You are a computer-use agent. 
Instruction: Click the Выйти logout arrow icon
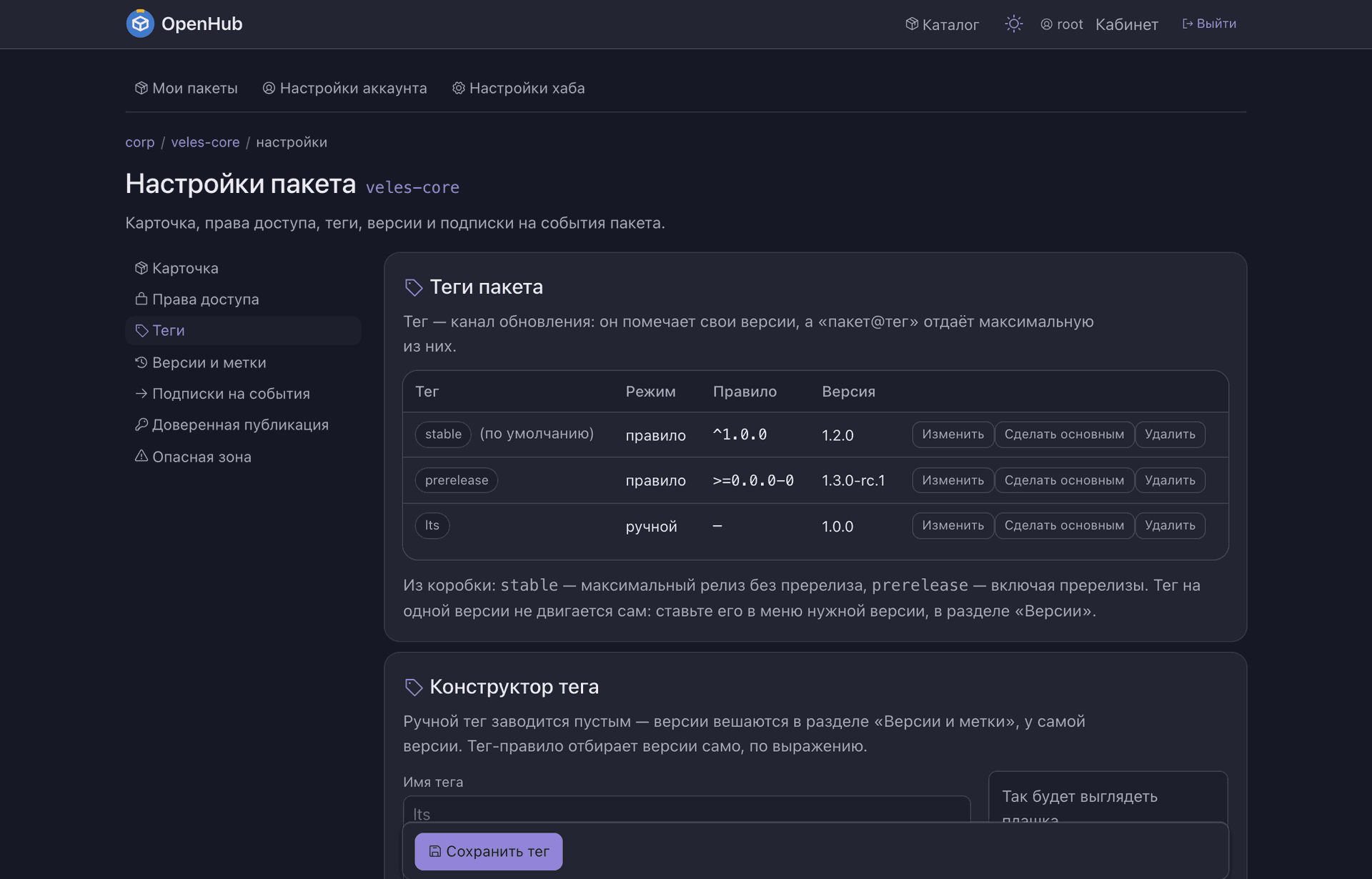(1188, 24)
